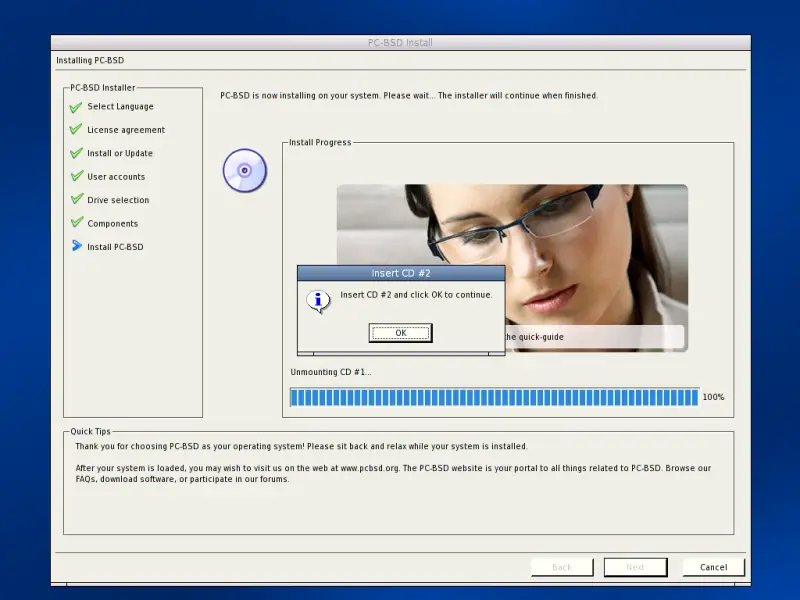Viewport: 800px width, 600px height.
Task: Select the License agreement step
Action: [126, 130]
